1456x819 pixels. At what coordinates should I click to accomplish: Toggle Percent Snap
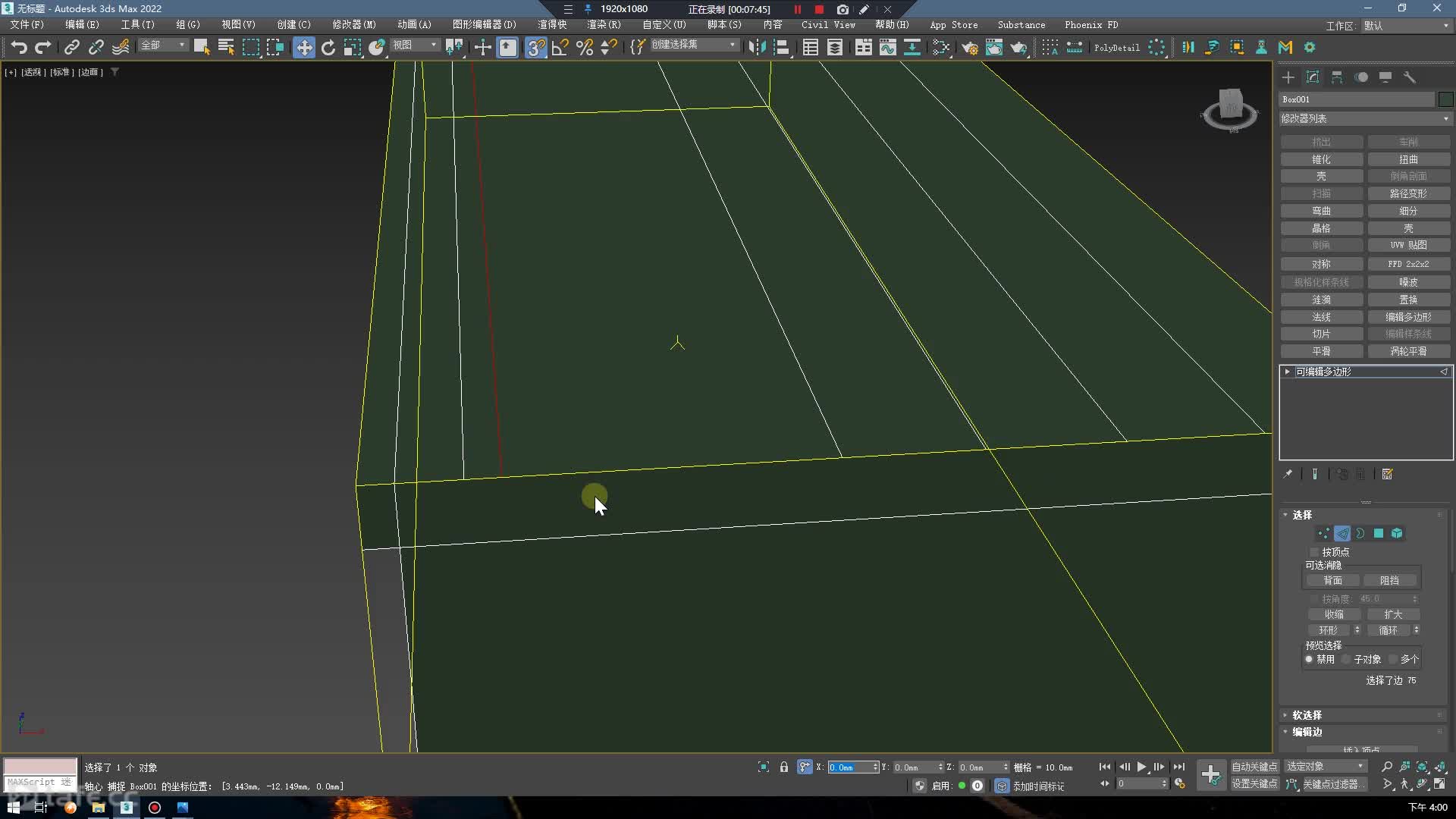(x=584, y=47)
